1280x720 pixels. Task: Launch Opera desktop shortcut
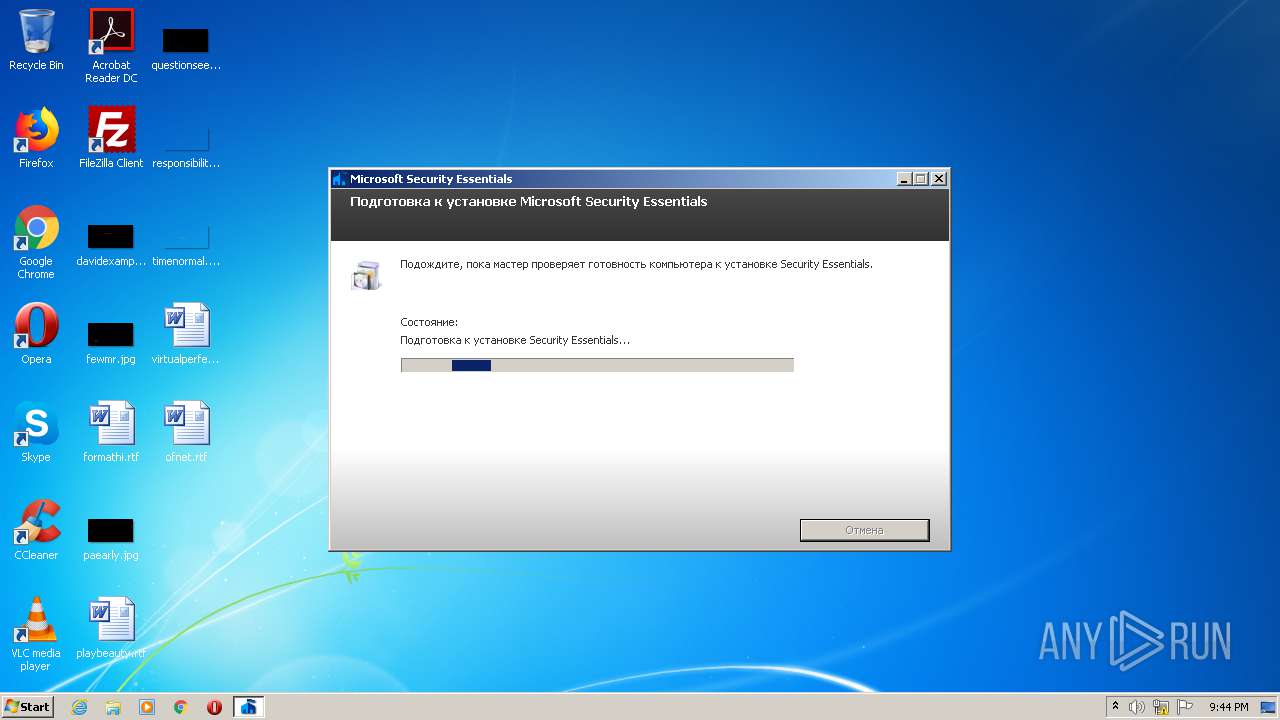tap(36, 334)
